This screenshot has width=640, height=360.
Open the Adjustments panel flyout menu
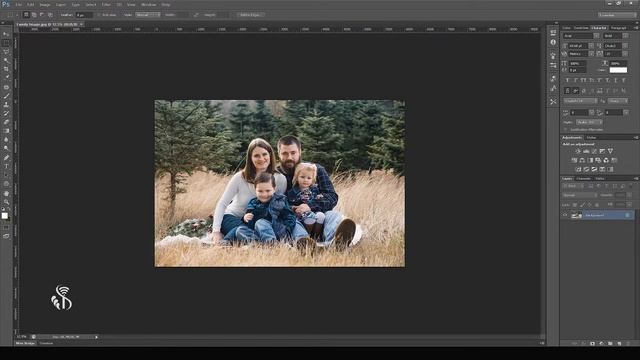pyautogui.click(x=636, y=138)
